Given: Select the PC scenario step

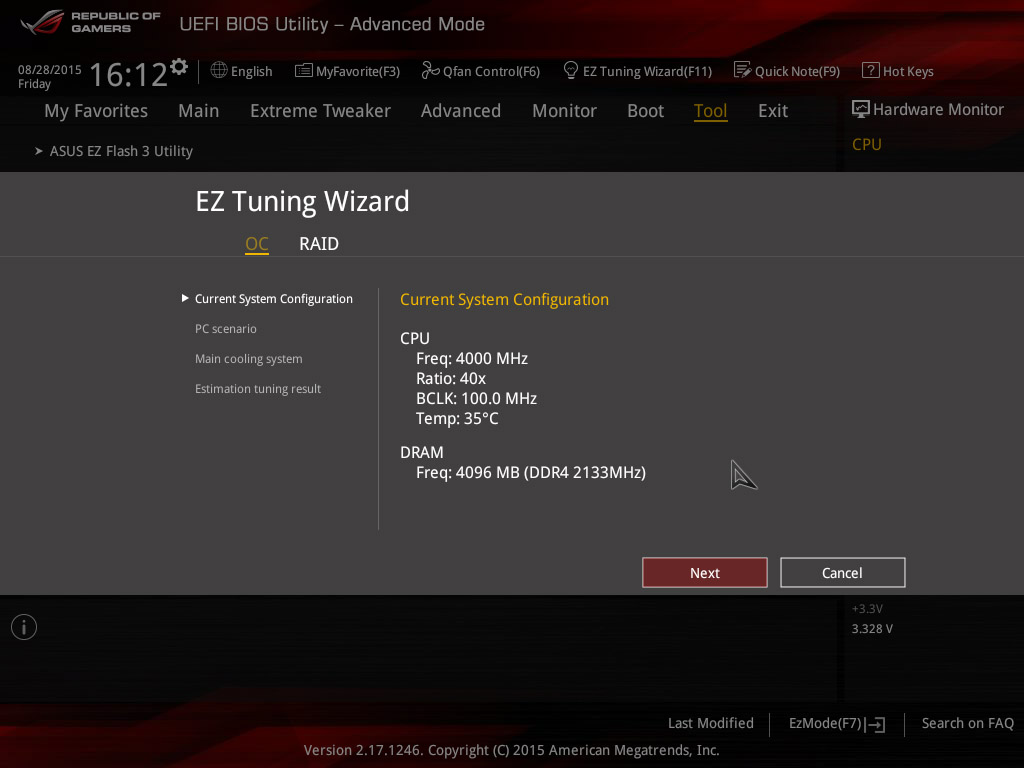Looking at the screenshot, I should tap(226, 328).
